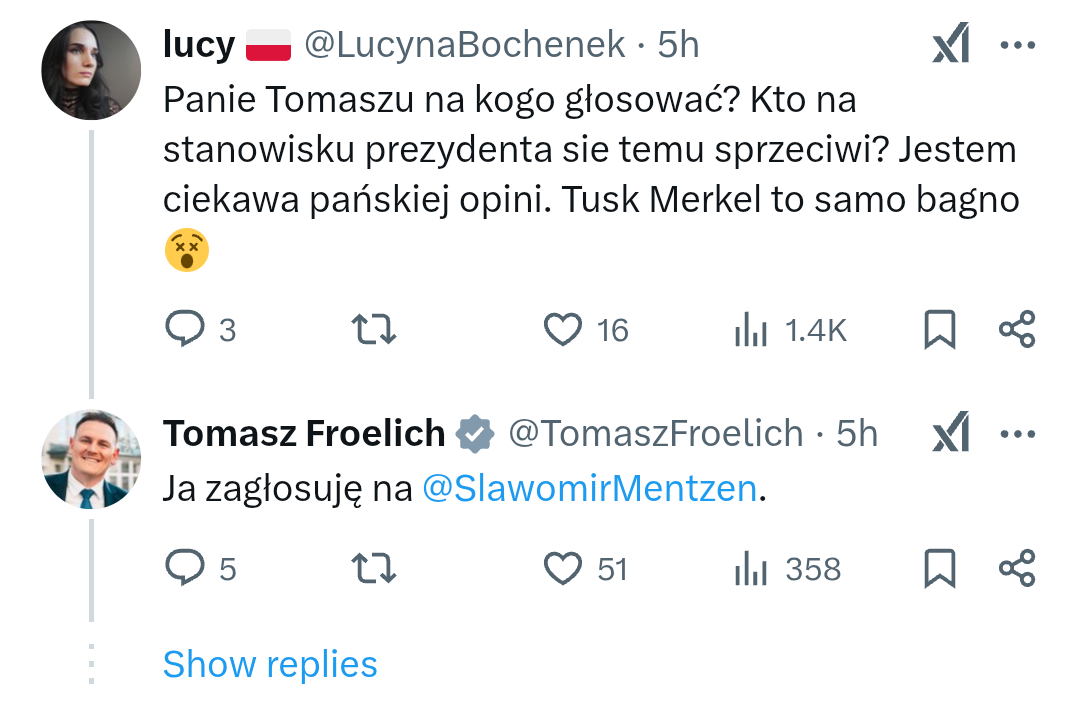Like Tomasz Froelich's tweet with 51 likes
This screenshot has width=1080, height=708.
point(563,569)
